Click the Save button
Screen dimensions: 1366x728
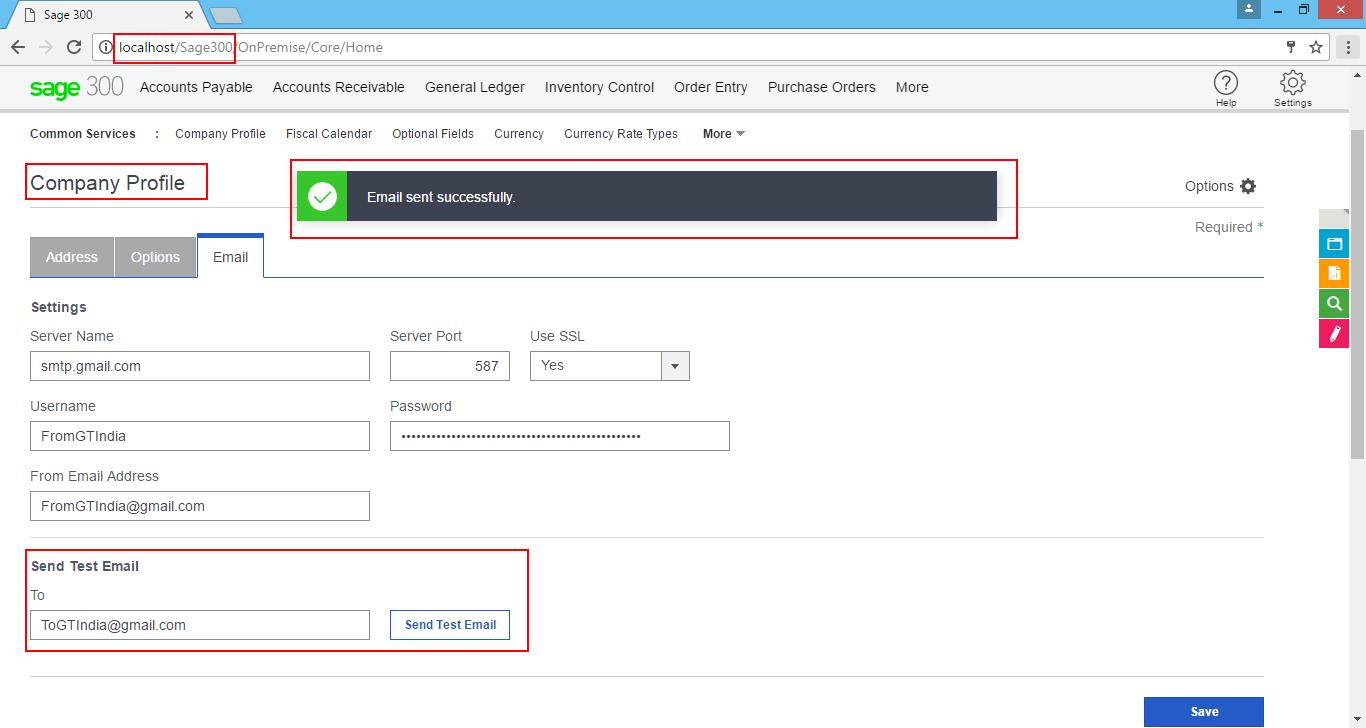[x=1204, y=711]
